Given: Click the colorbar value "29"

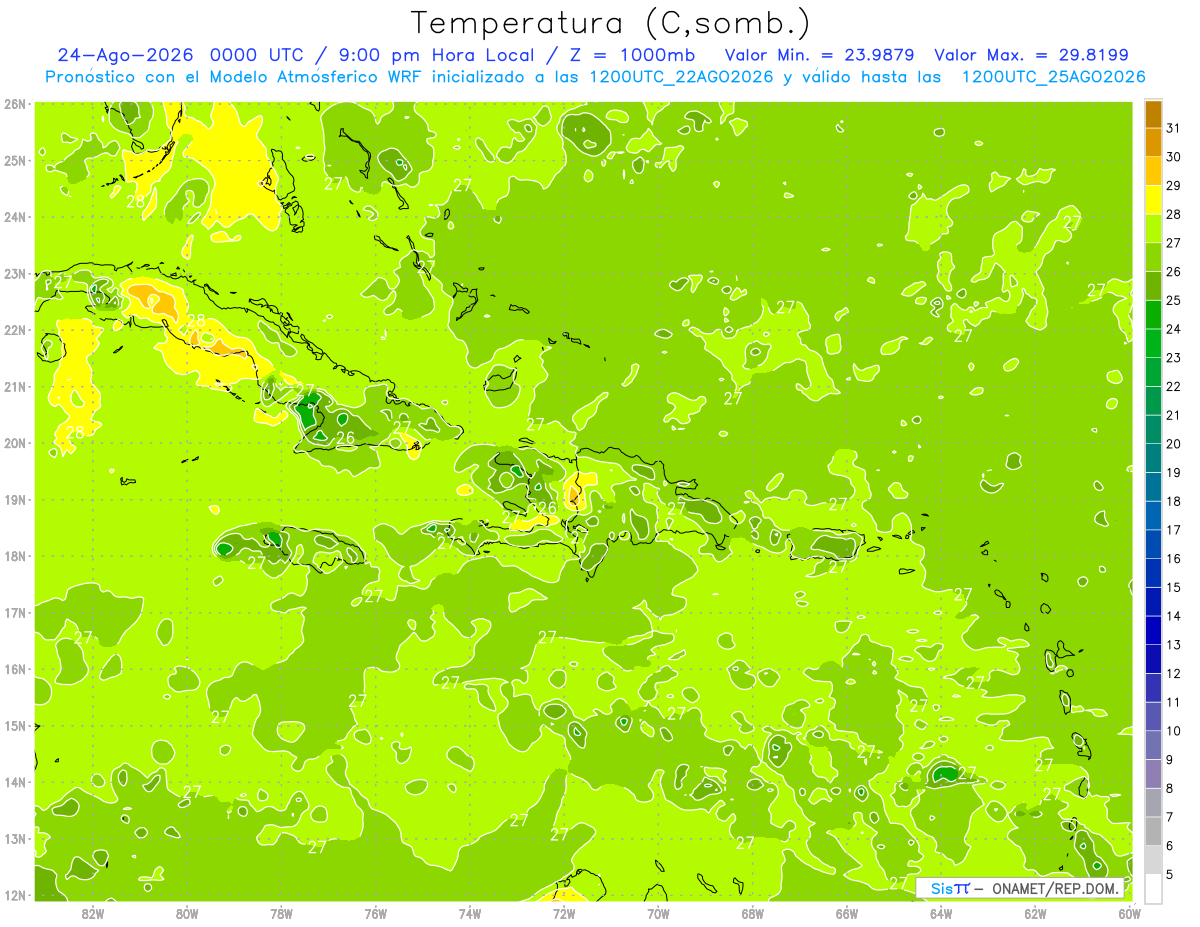Looking at the screenshot, I should [1173, 186].
